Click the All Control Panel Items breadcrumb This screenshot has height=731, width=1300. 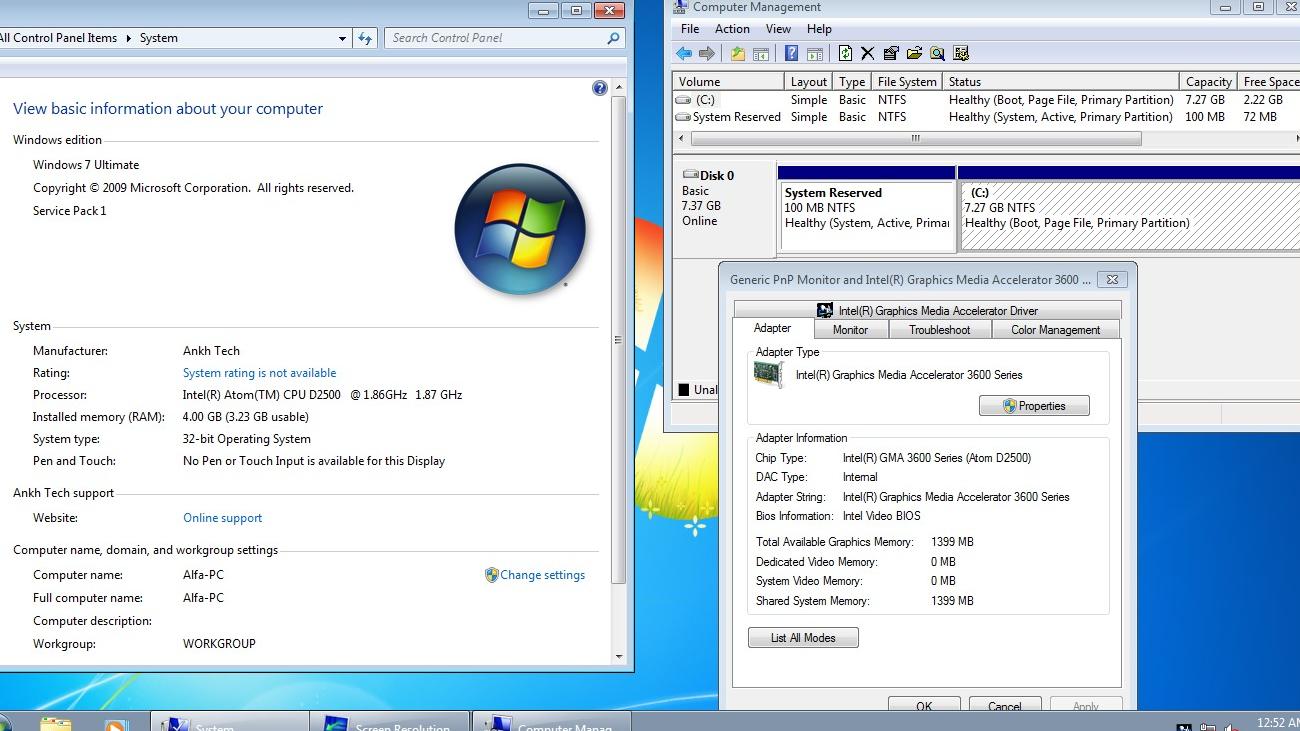click(58, 38)
